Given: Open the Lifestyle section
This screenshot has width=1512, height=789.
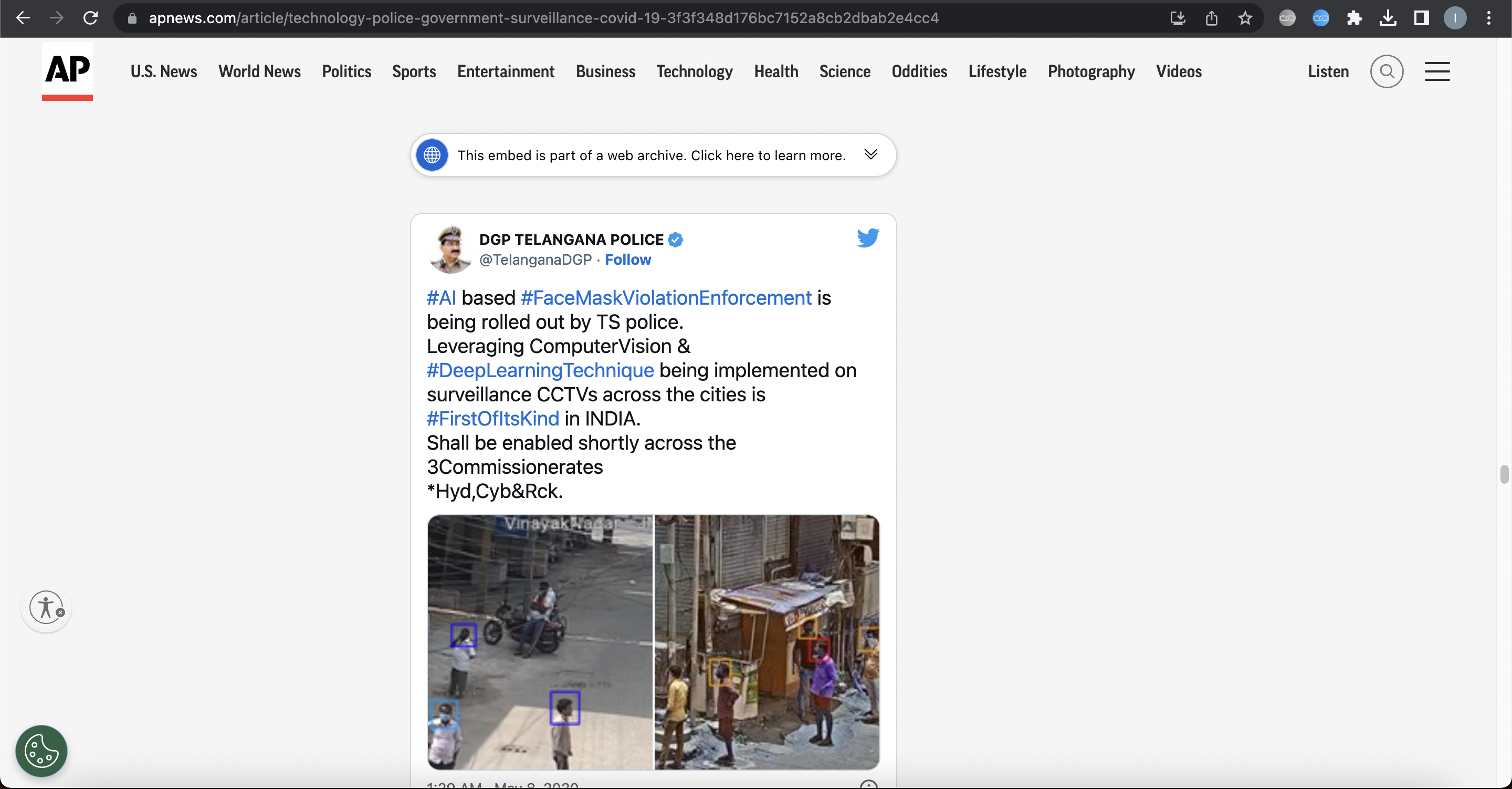Looking at the screenshot, I should click(997, 71).
